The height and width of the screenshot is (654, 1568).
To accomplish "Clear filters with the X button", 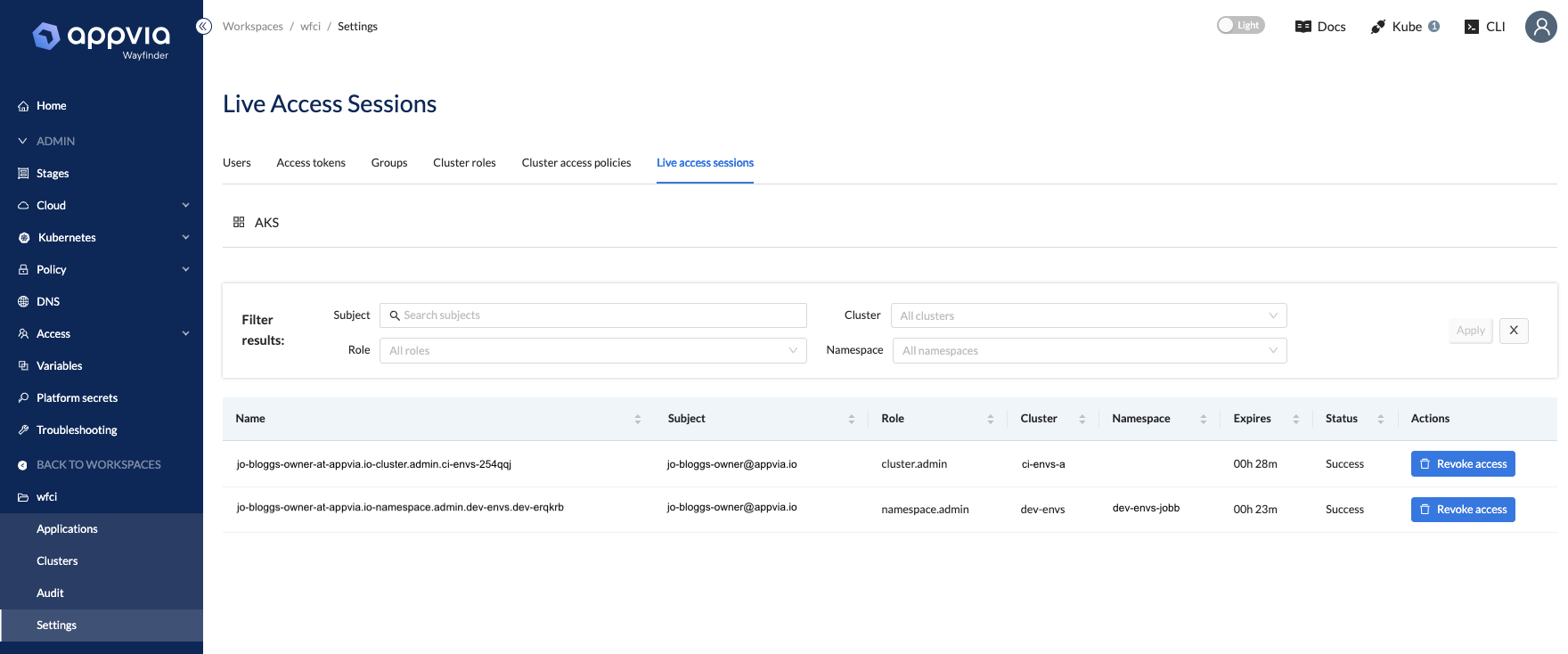I will (1514, 331).
